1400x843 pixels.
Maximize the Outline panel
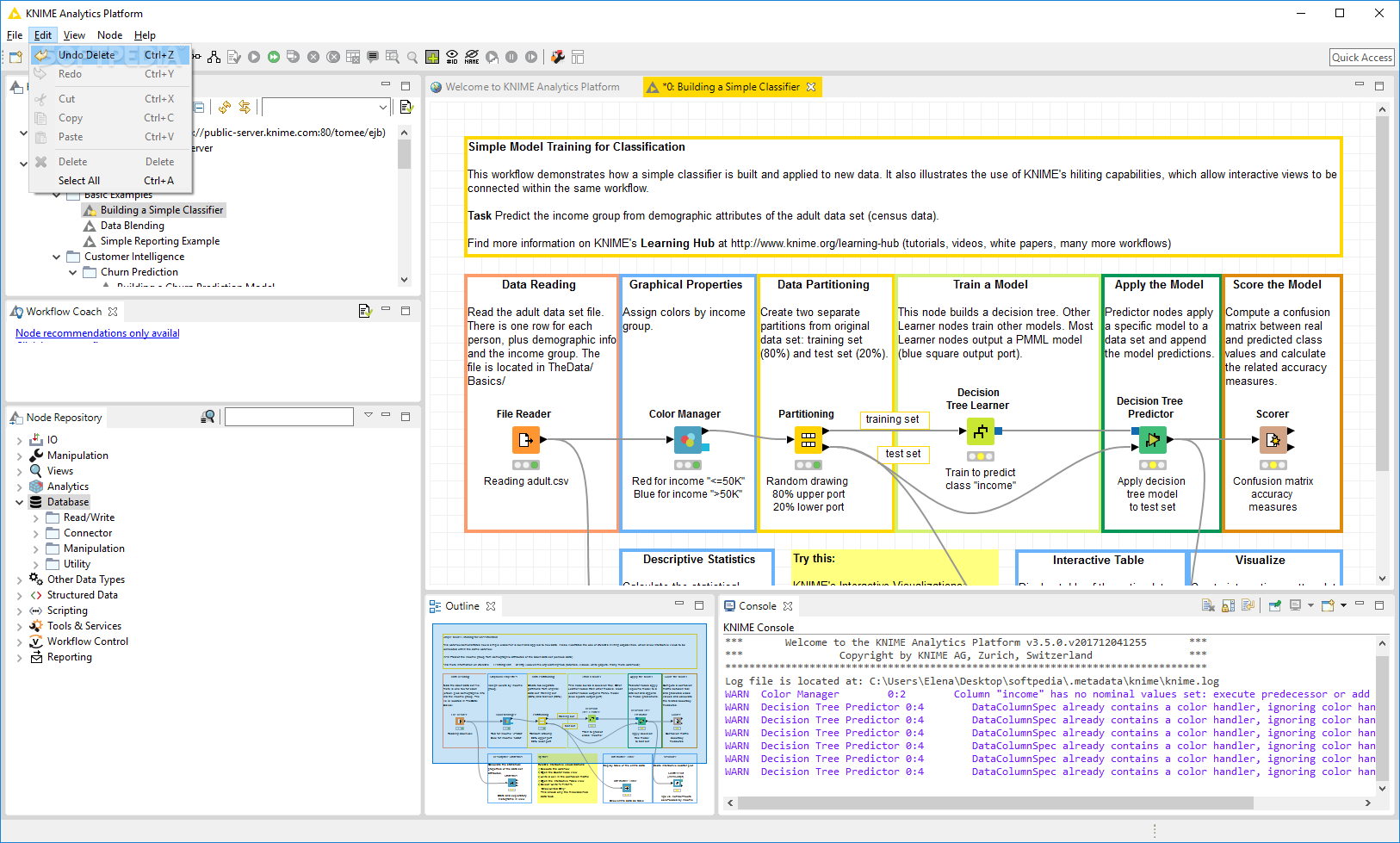699,605
